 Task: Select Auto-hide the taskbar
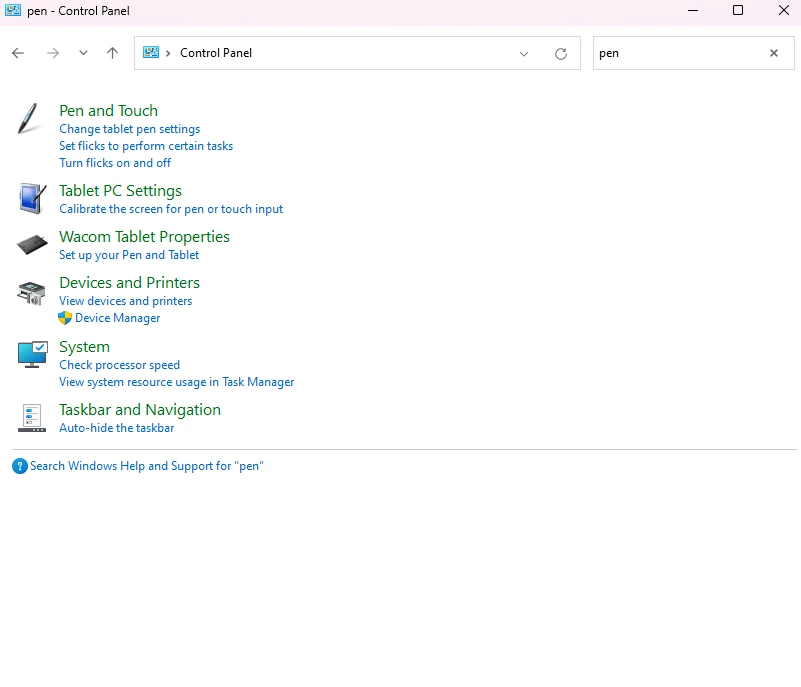(x=116, y=428)
